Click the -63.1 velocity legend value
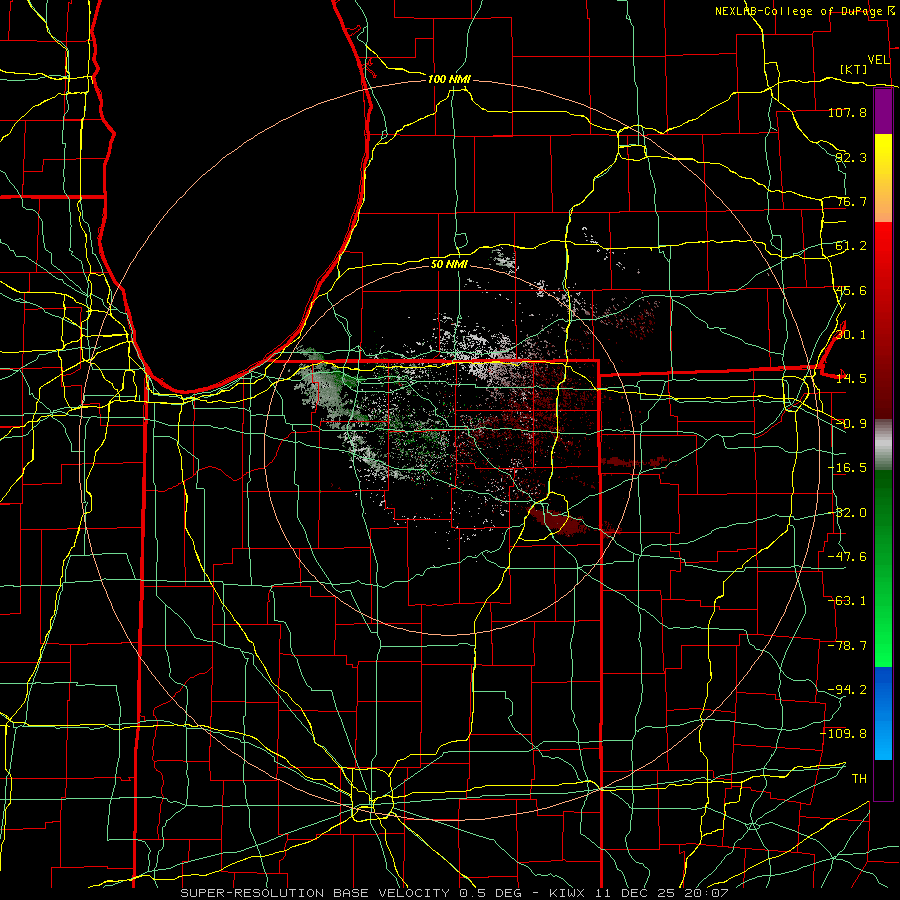 point(847,601)
